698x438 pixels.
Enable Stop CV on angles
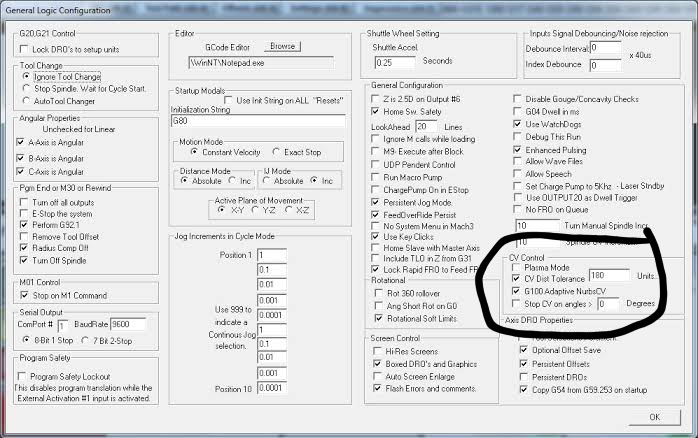click(516, 304)
